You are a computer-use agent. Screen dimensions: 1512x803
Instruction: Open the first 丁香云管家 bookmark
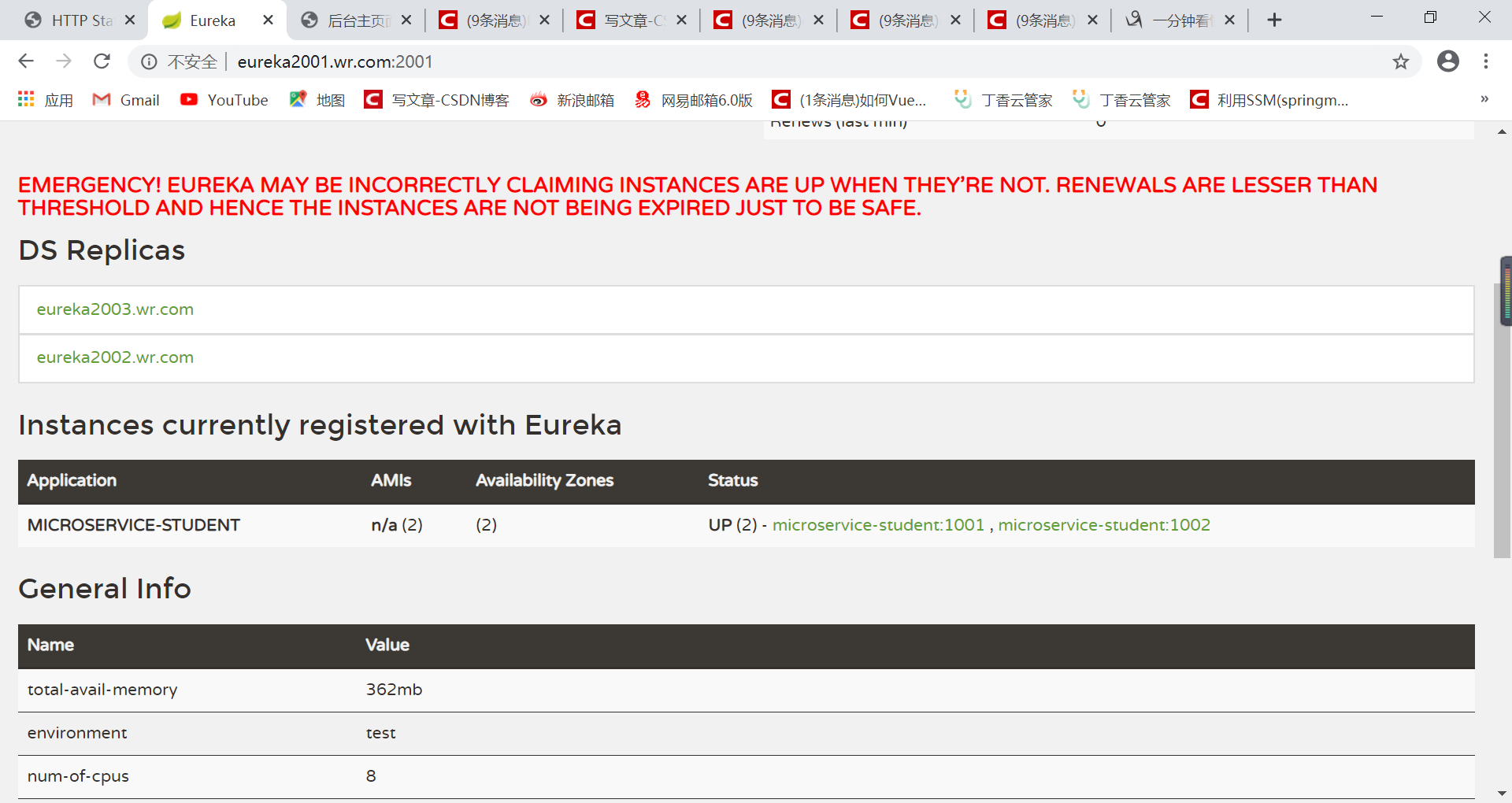point(1002,100)
